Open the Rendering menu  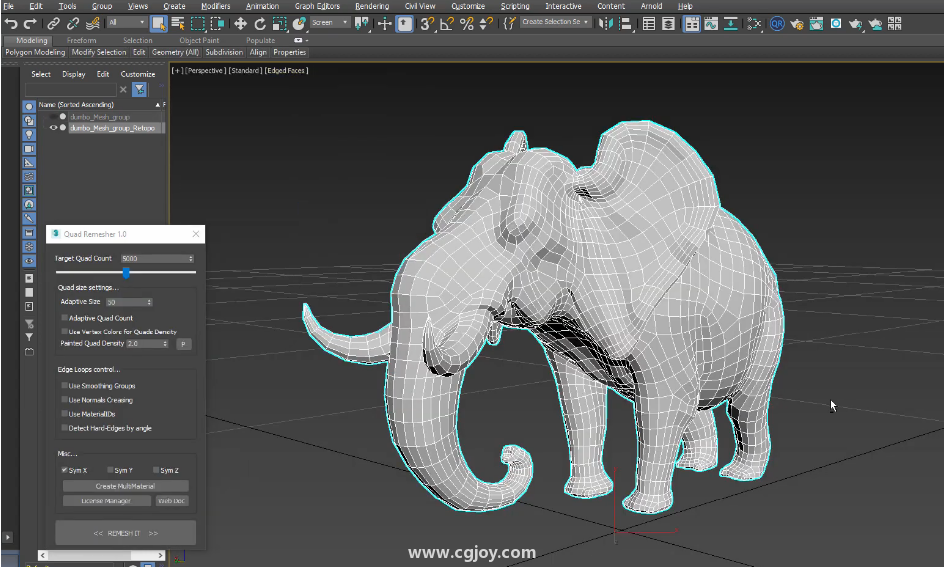point(371,6)
